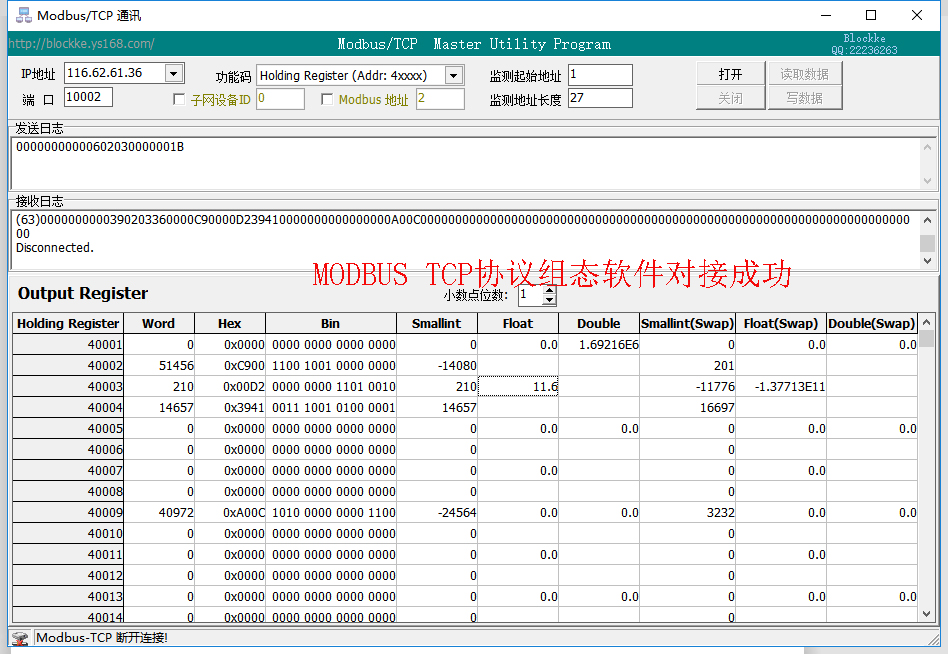Click the 接收日志 scroll down arrow
Screen dimensions: 948x654
pos(927,261)
